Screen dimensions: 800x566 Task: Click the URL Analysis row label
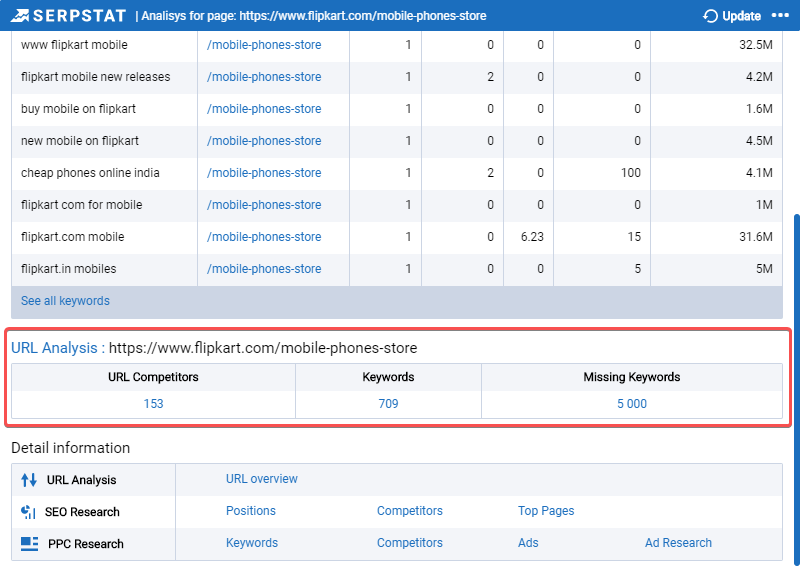tap(82, 480)
